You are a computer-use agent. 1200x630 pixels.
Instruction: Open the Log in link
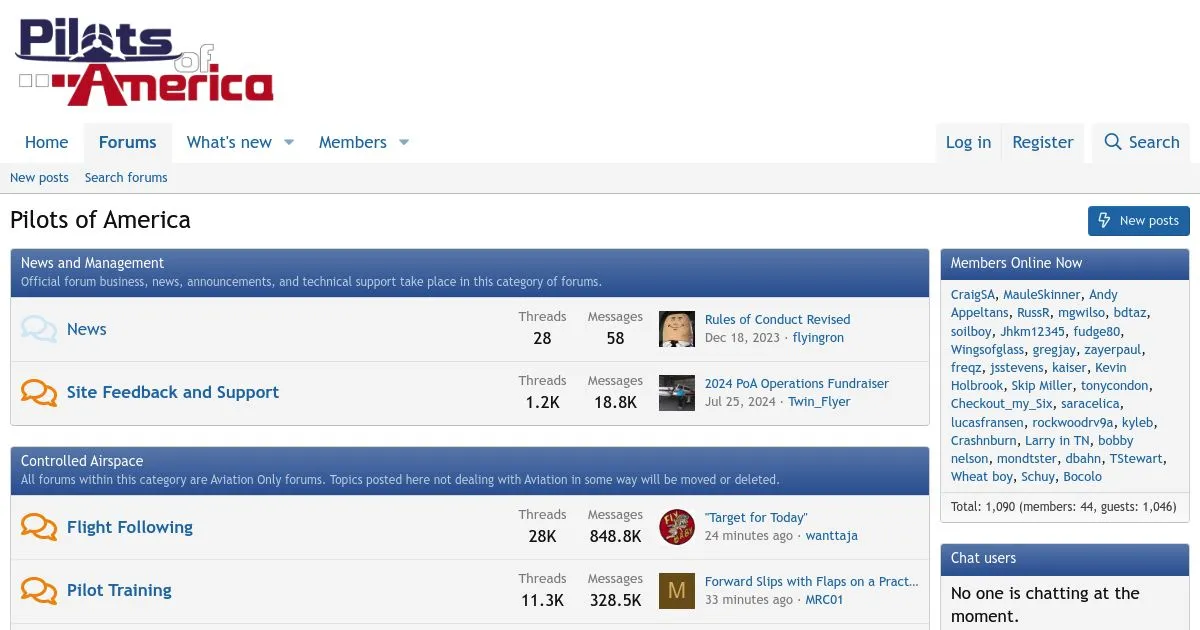click(x=969, y=142)
